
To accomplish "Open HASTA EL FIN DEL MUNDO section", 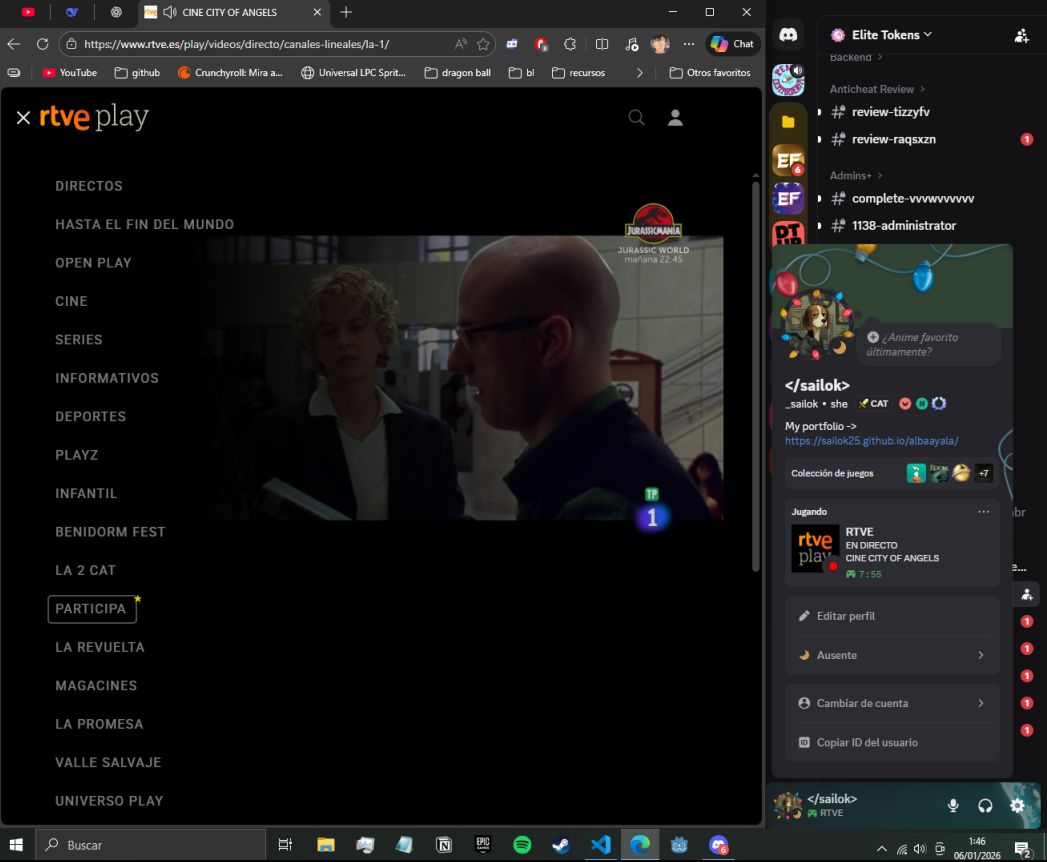I will pos(144,224).
